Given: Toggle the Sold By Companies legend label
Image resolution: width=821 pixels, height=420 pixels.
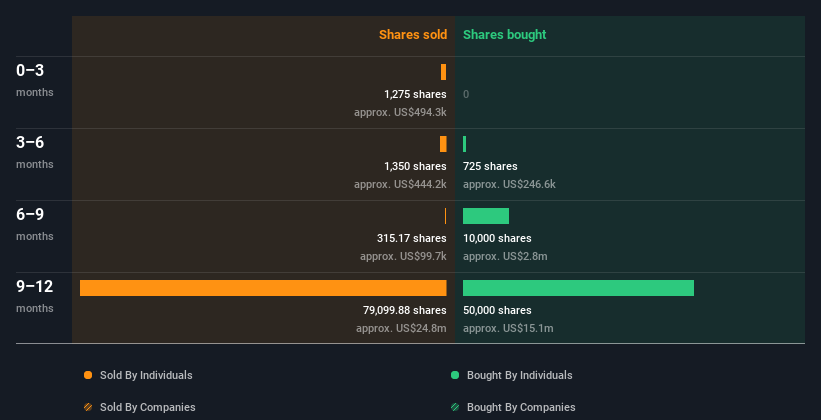Looking at the screenshot, I should pos(148,407).
